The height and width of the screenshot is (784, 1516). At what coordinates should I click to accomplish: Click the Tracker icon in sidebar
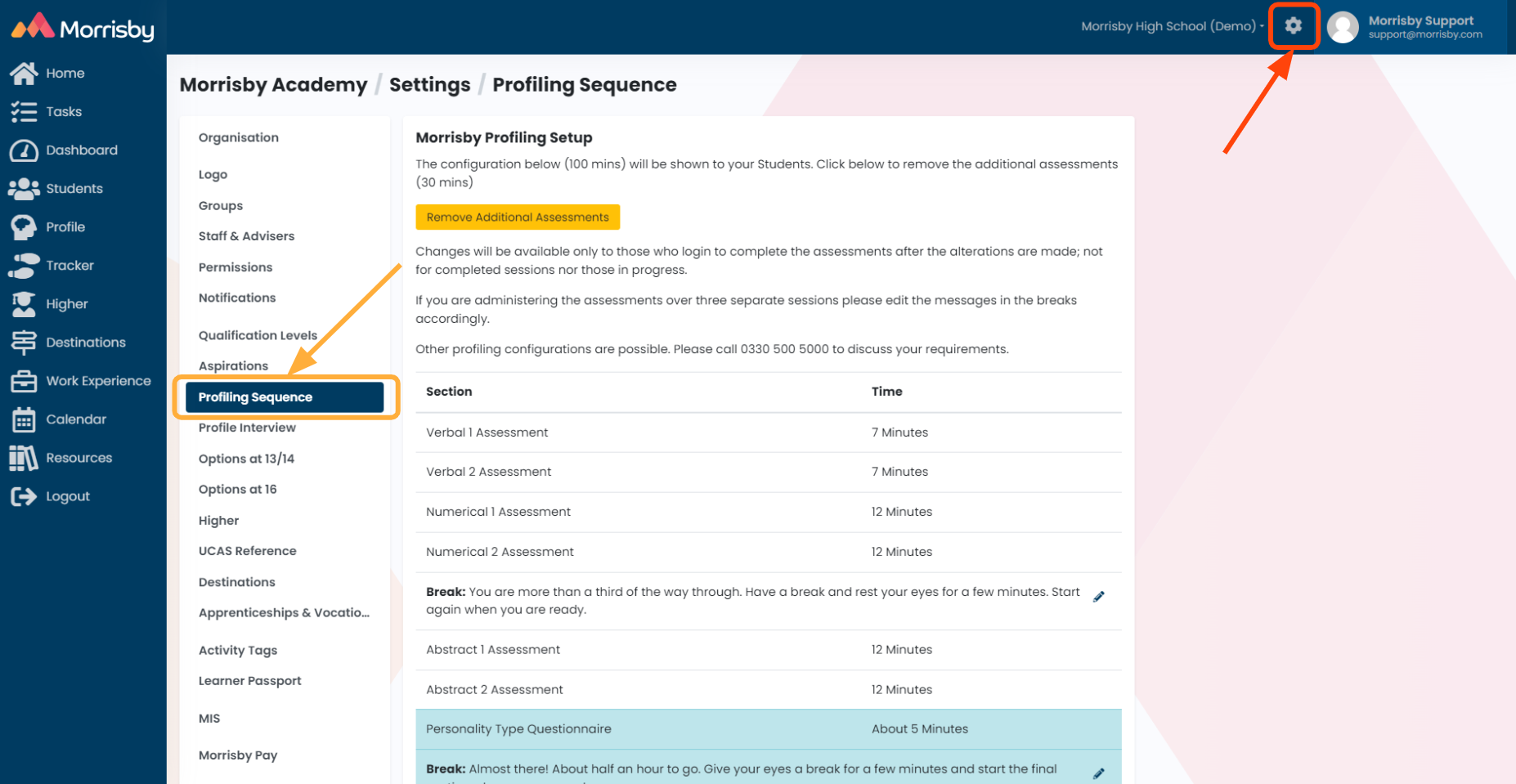coord(24,266)
